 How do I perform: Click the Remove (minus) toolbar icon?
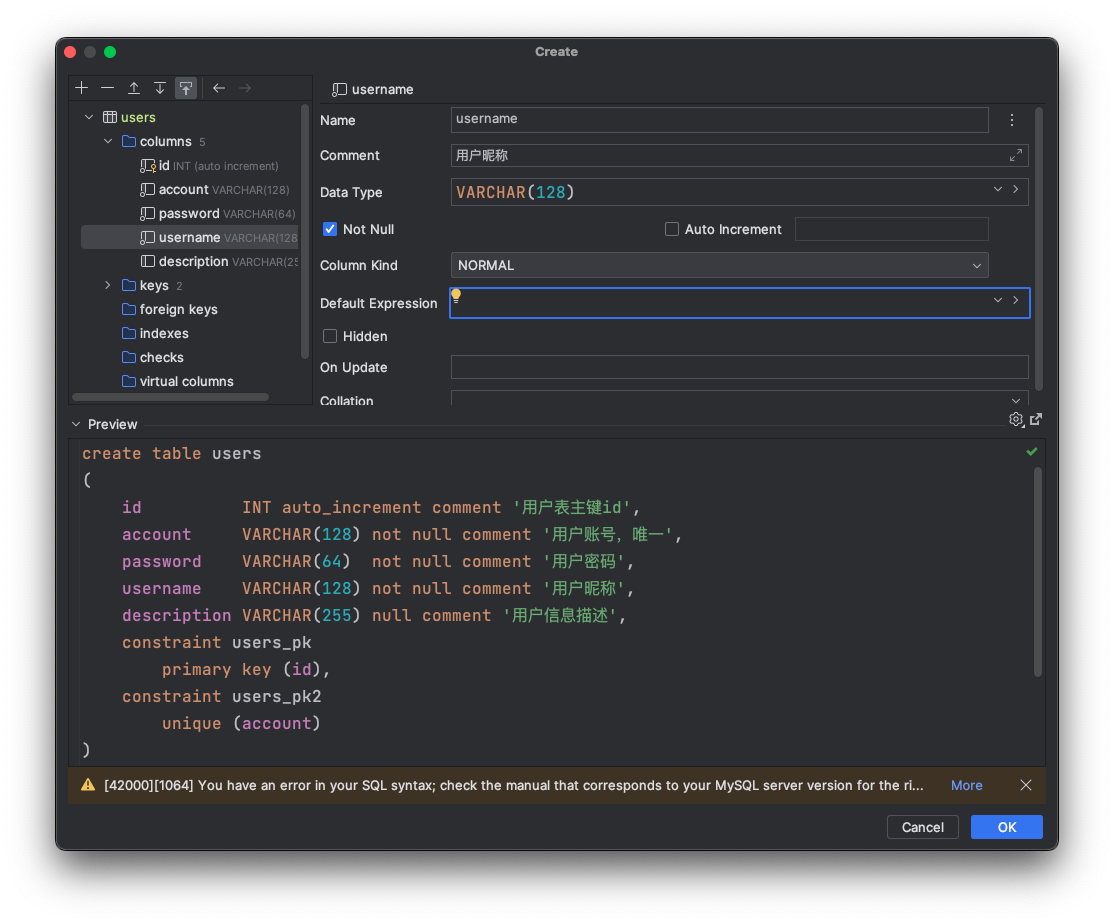pyautogui.click(x=108, y=88)
